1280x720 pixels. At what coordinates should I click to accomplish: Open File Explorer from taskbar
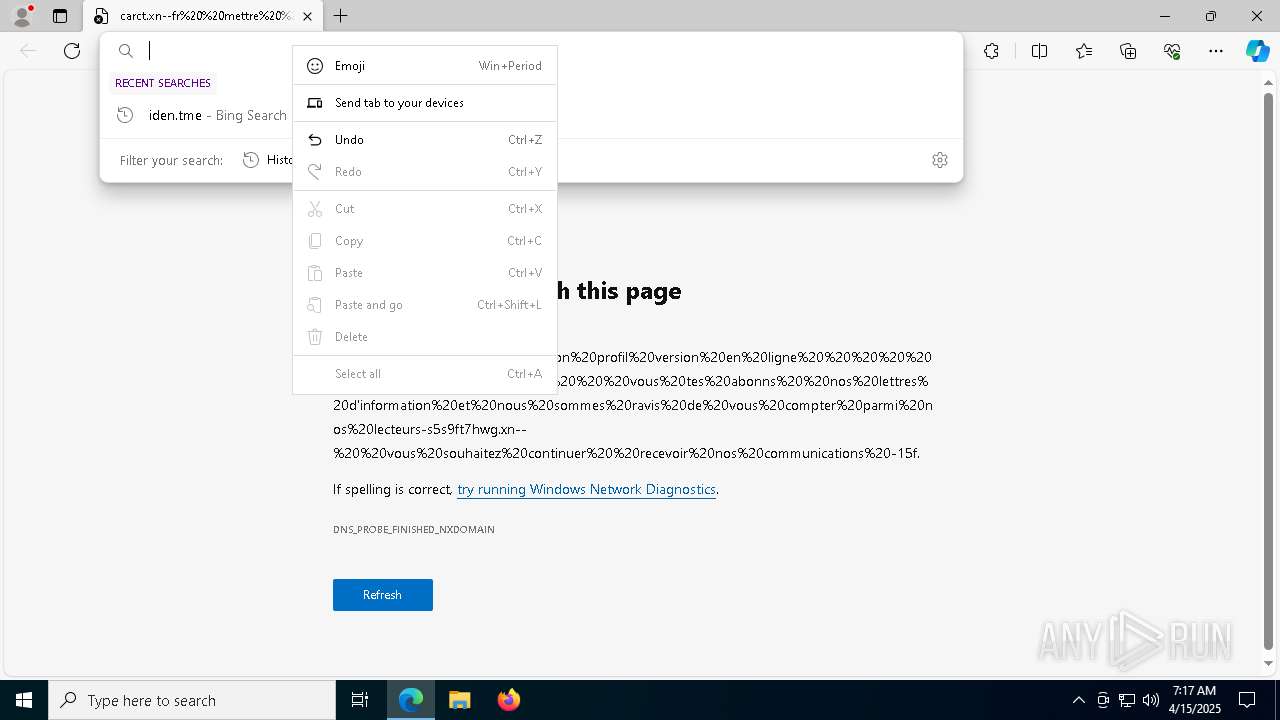click(x=459, y=700)
